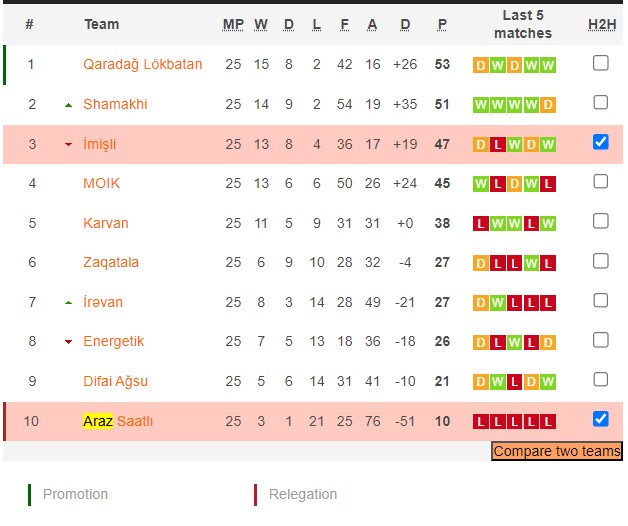Click Araz Saatlı's last L match badge

point(548,421)
